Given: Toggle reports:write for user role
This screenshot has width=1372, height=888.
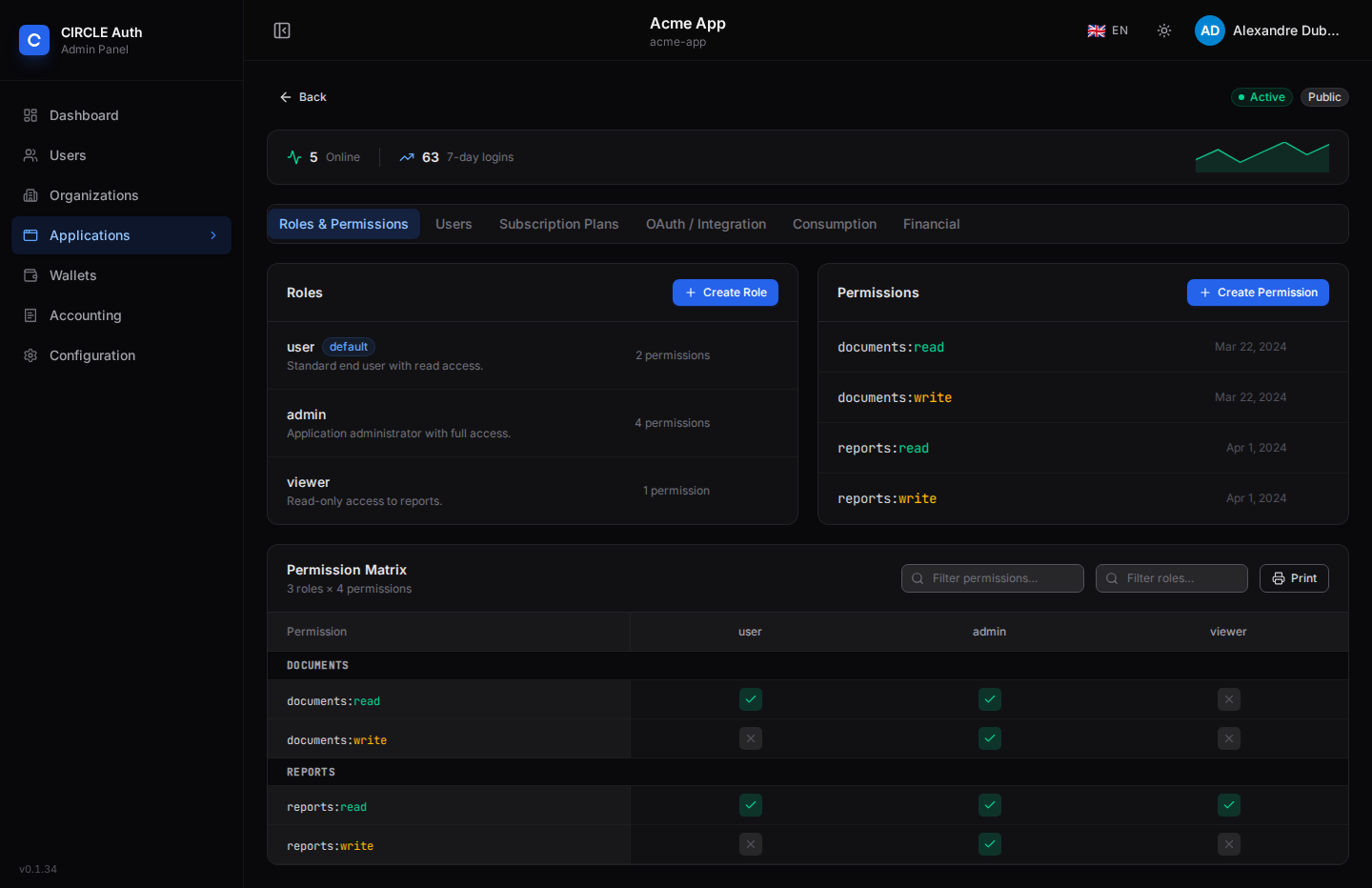Looking at the screenshot, I should (x=751, y=844).
